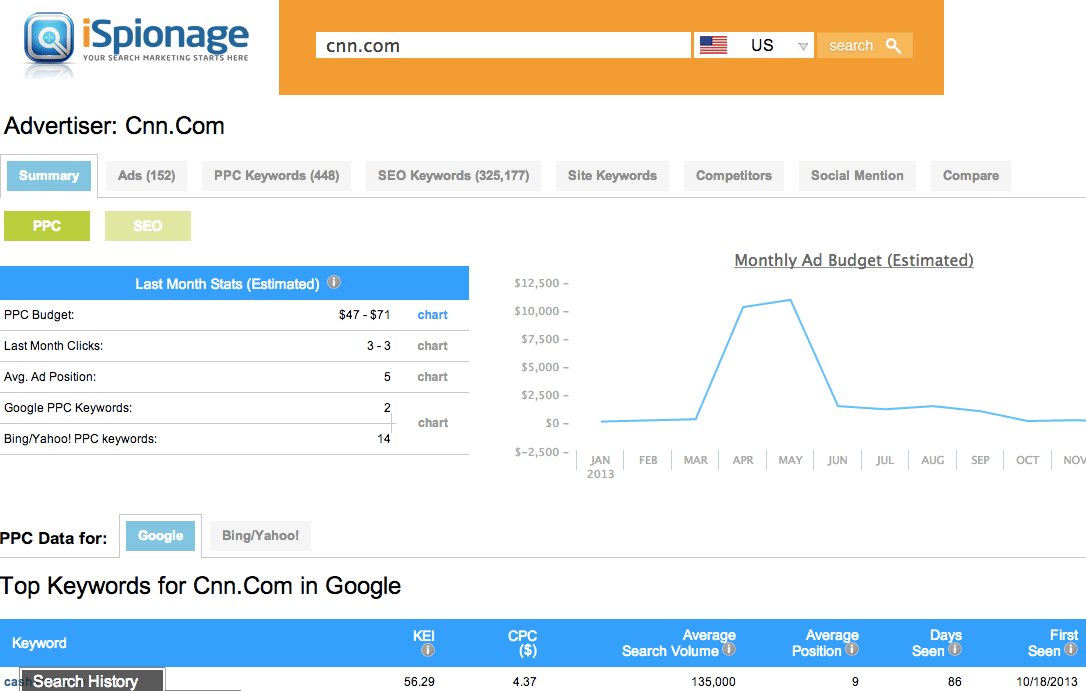The height and width of the screenshot is (691, 1086).
Task: Click Average Position info icon
Action: pyautogui.click(x=851, y=650)
